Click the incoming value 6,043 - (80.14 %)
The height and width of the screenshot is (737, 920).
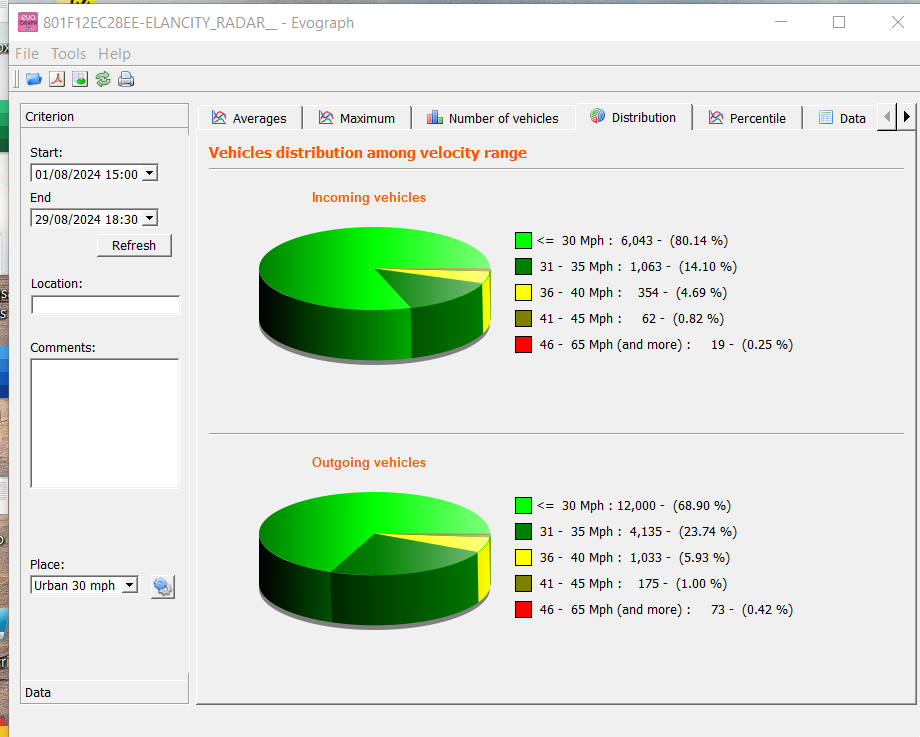pos(674,241)
